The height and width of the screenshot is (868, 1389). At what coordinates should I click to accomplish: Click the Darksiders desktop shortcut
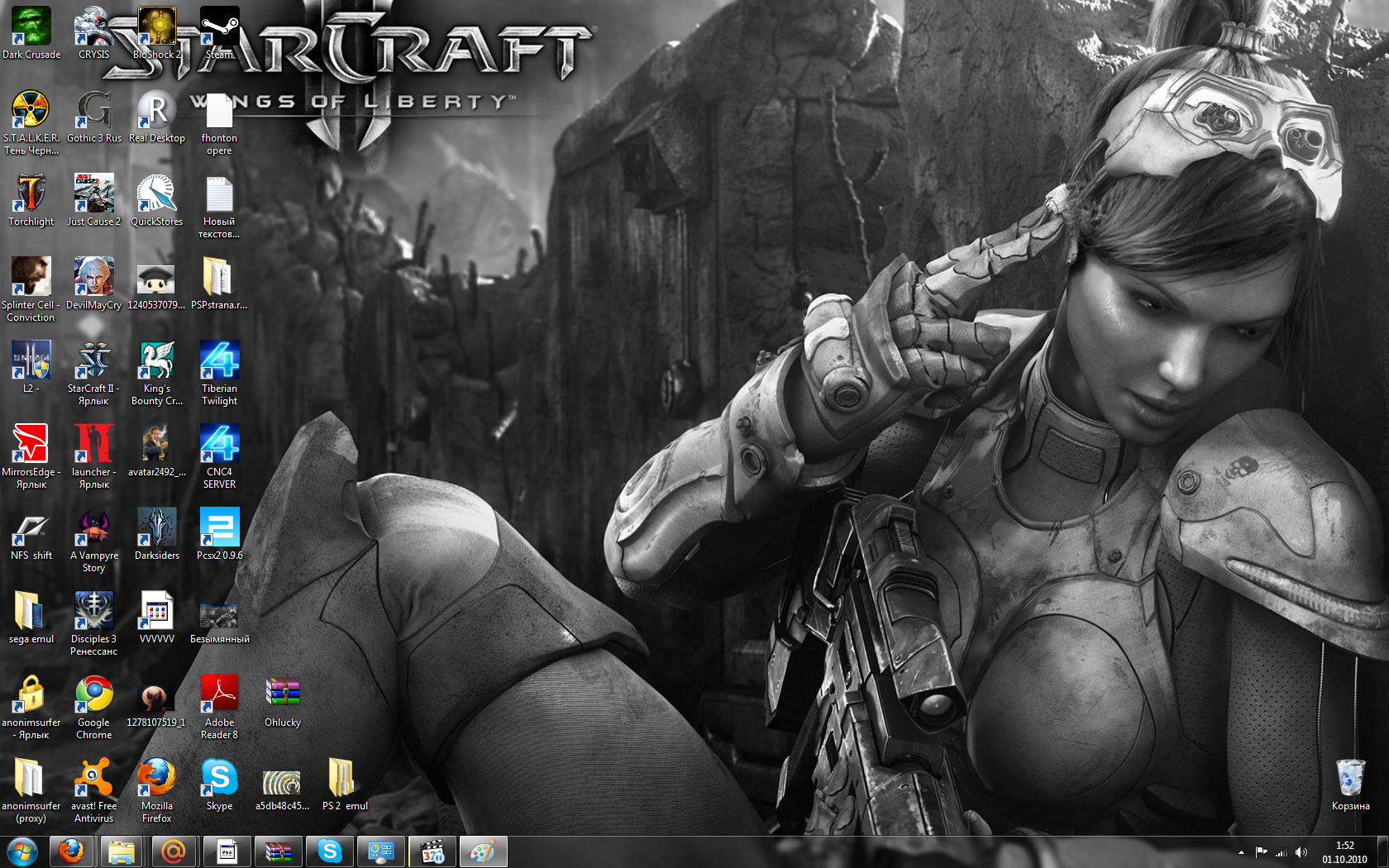(157, 534)
